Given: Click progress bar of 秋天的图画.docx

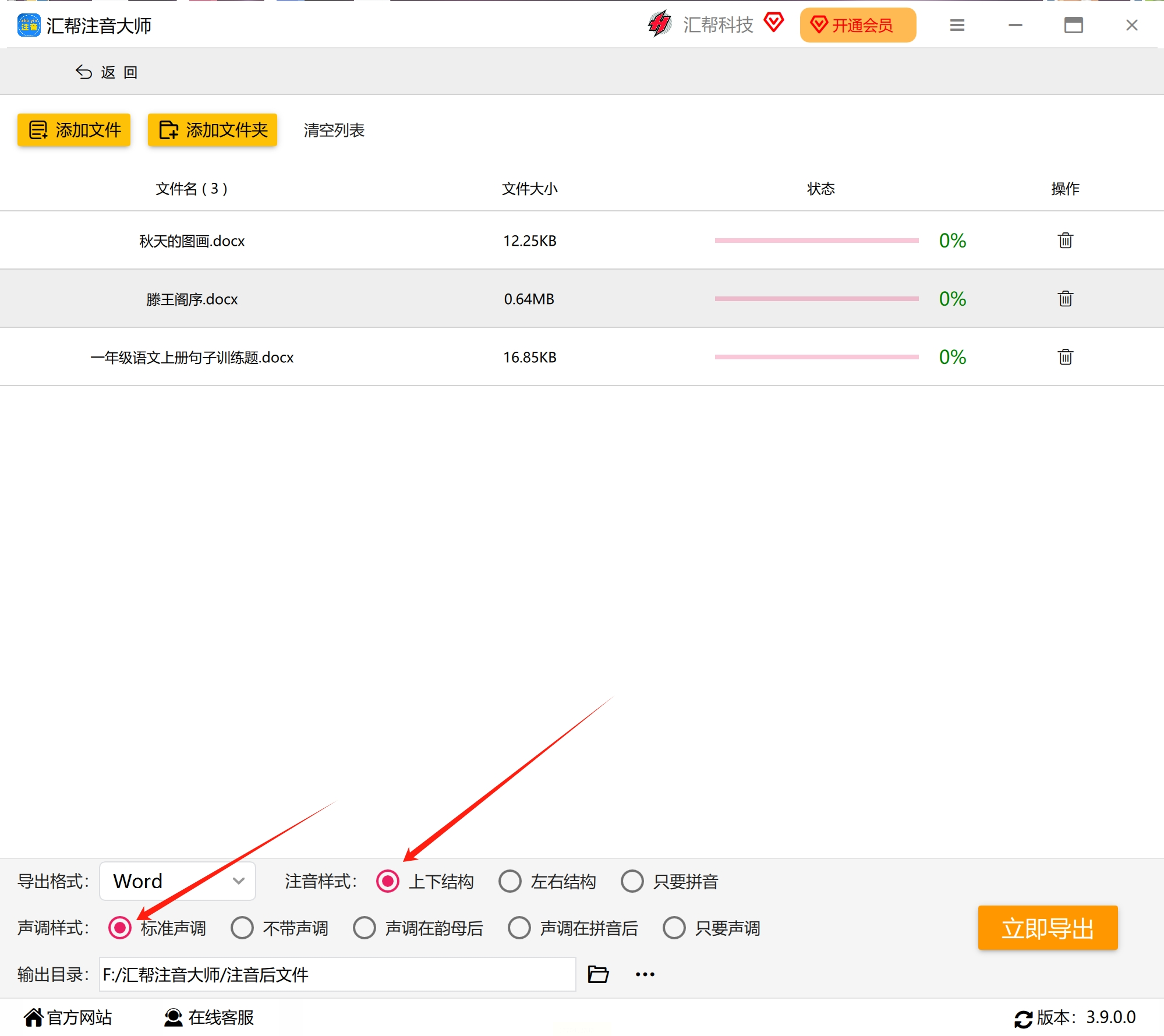Looking at the screenshot, I should [x=816, y=240].
